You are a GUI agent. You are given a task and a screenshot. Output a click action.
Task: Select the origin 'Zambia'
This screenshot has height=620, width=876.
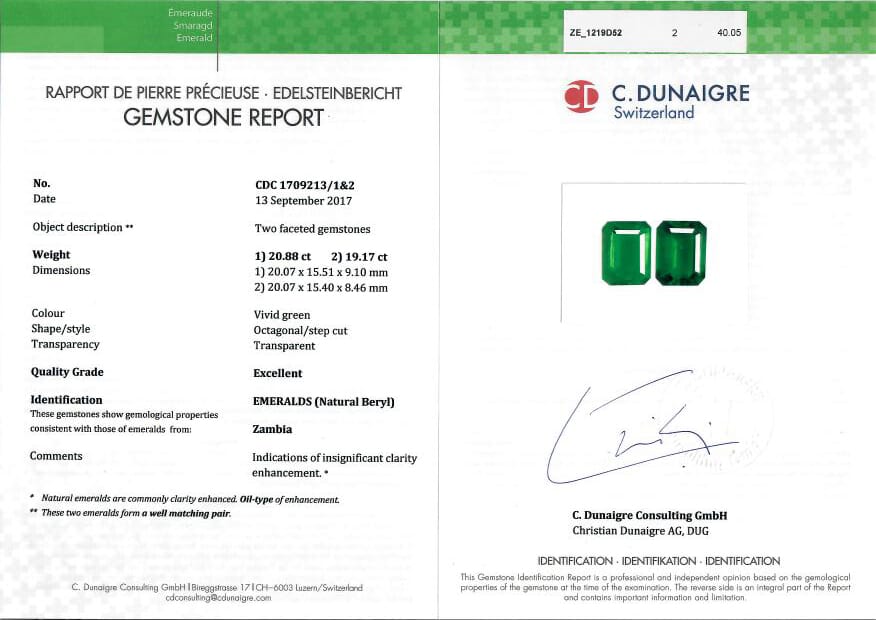pos(272,429)
